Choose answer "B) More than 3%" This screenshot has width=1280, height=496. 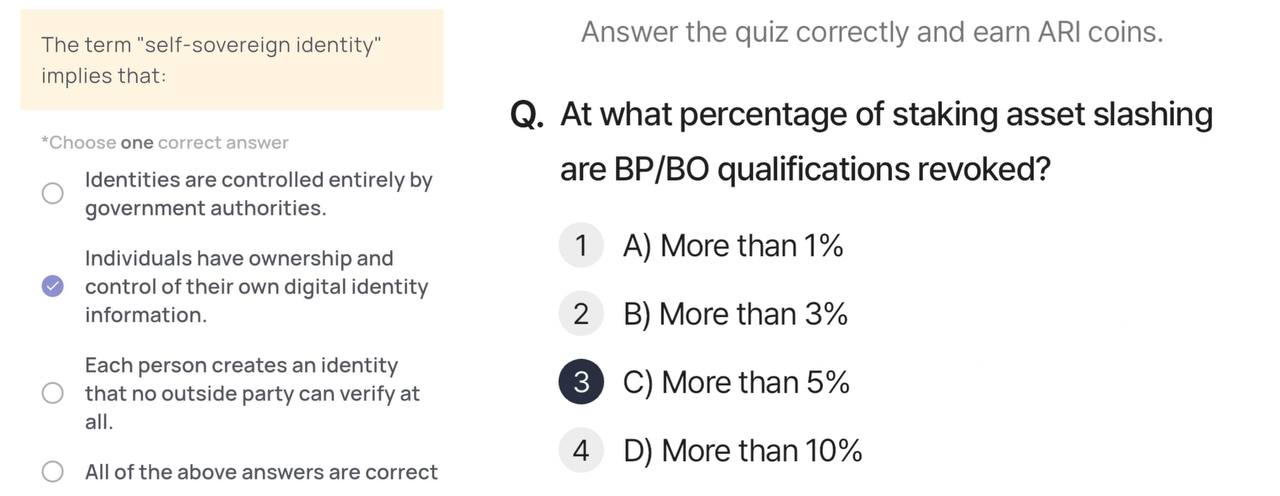click(735, 314)
